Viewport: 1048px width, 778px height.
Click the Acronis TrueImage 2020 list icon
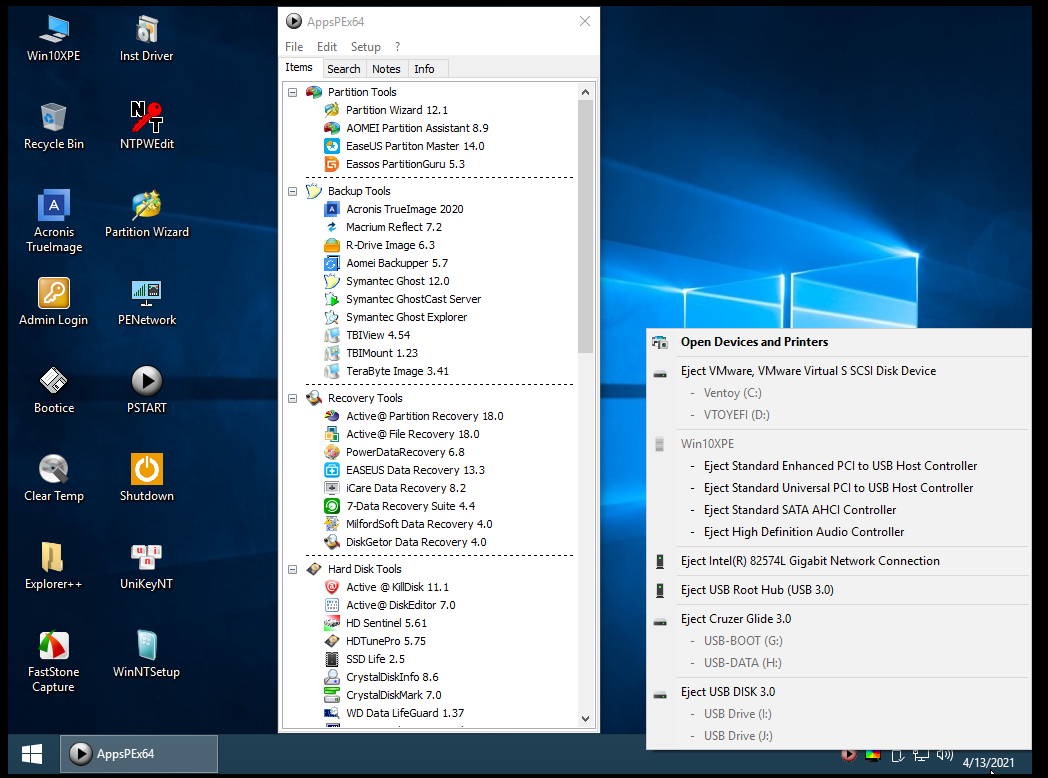pos(332,209)
